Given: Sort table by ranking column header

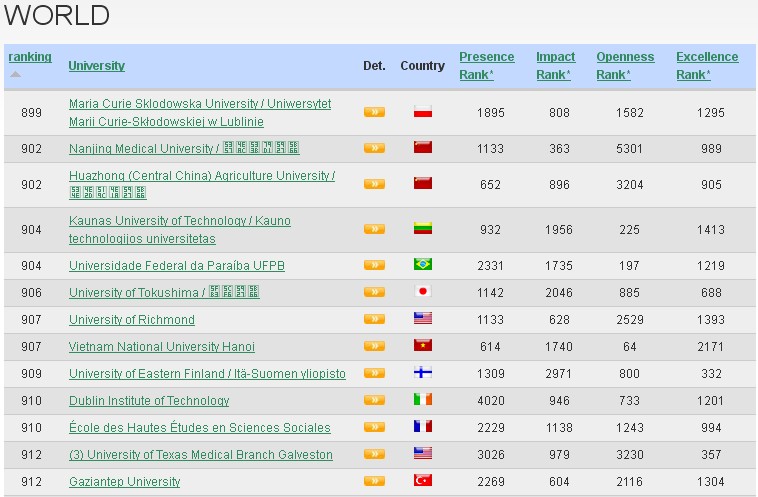Looking at the screenshot, I should point(30,57).
